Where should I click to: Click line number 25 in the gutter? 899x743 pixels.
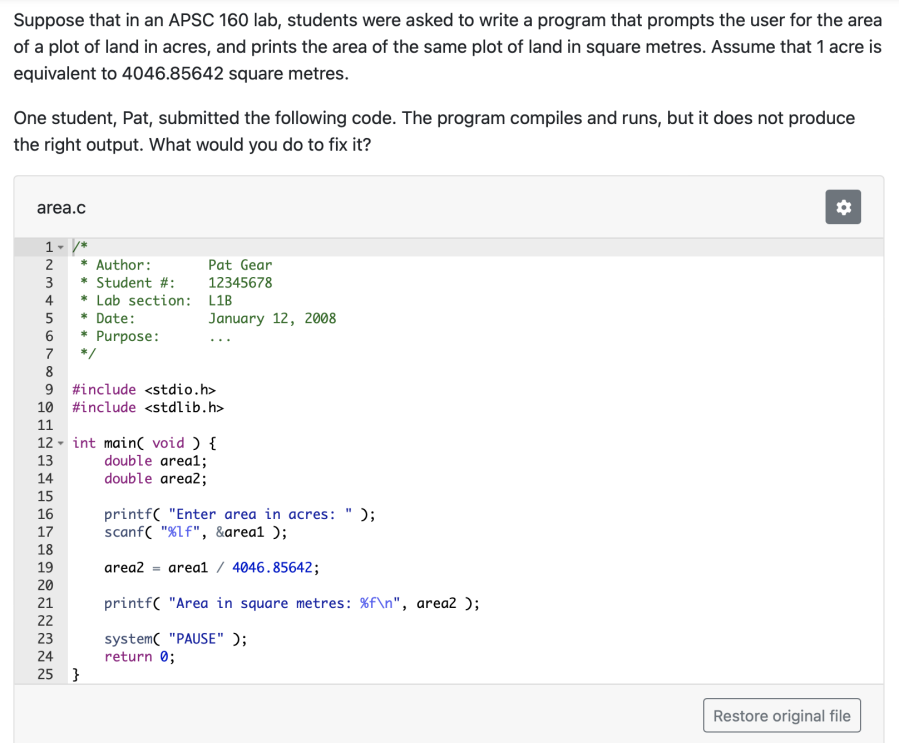point(45,674)
